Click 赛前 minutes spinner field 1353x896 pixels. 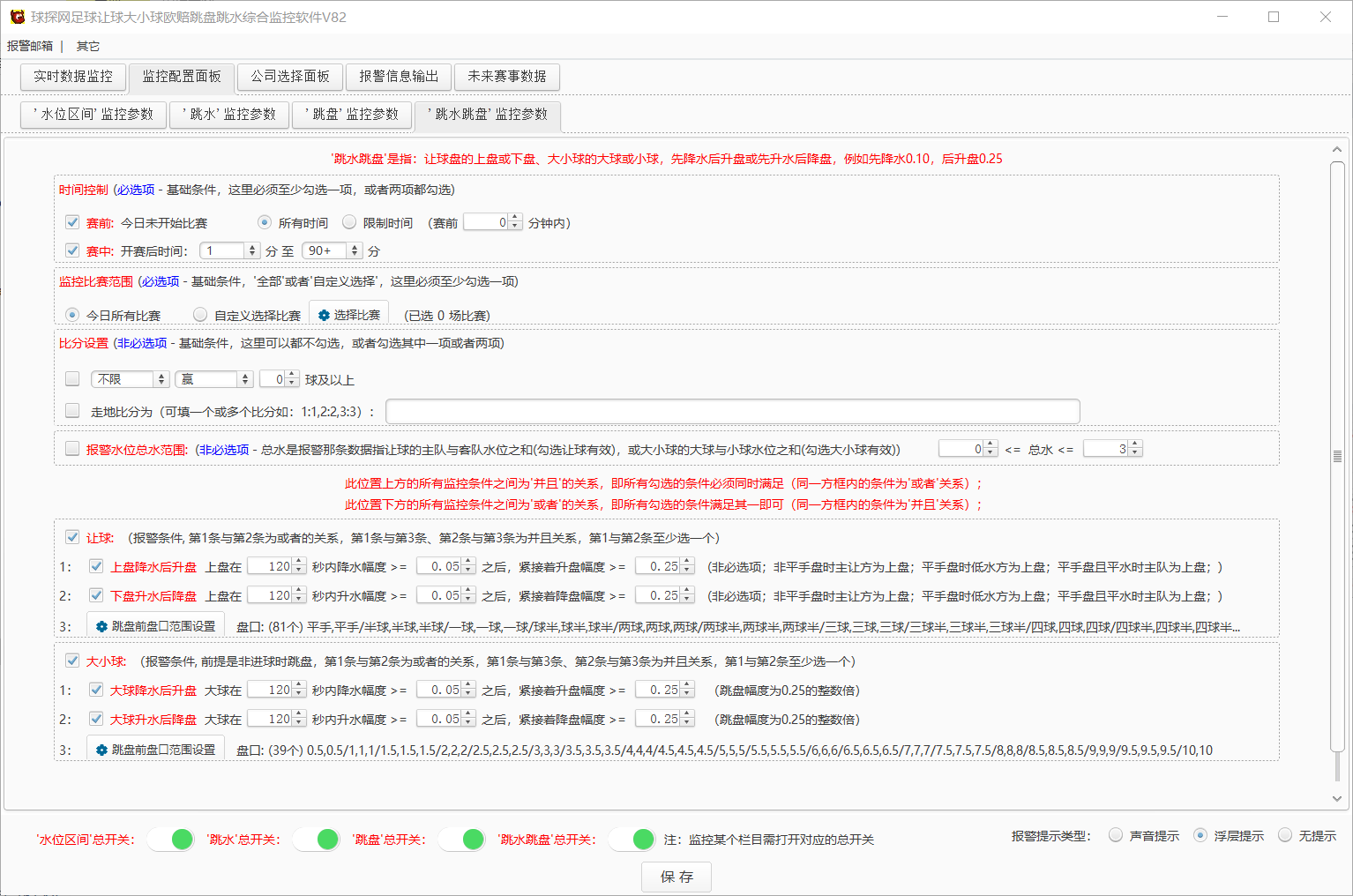pyautogui.click(x=493, y=222)
